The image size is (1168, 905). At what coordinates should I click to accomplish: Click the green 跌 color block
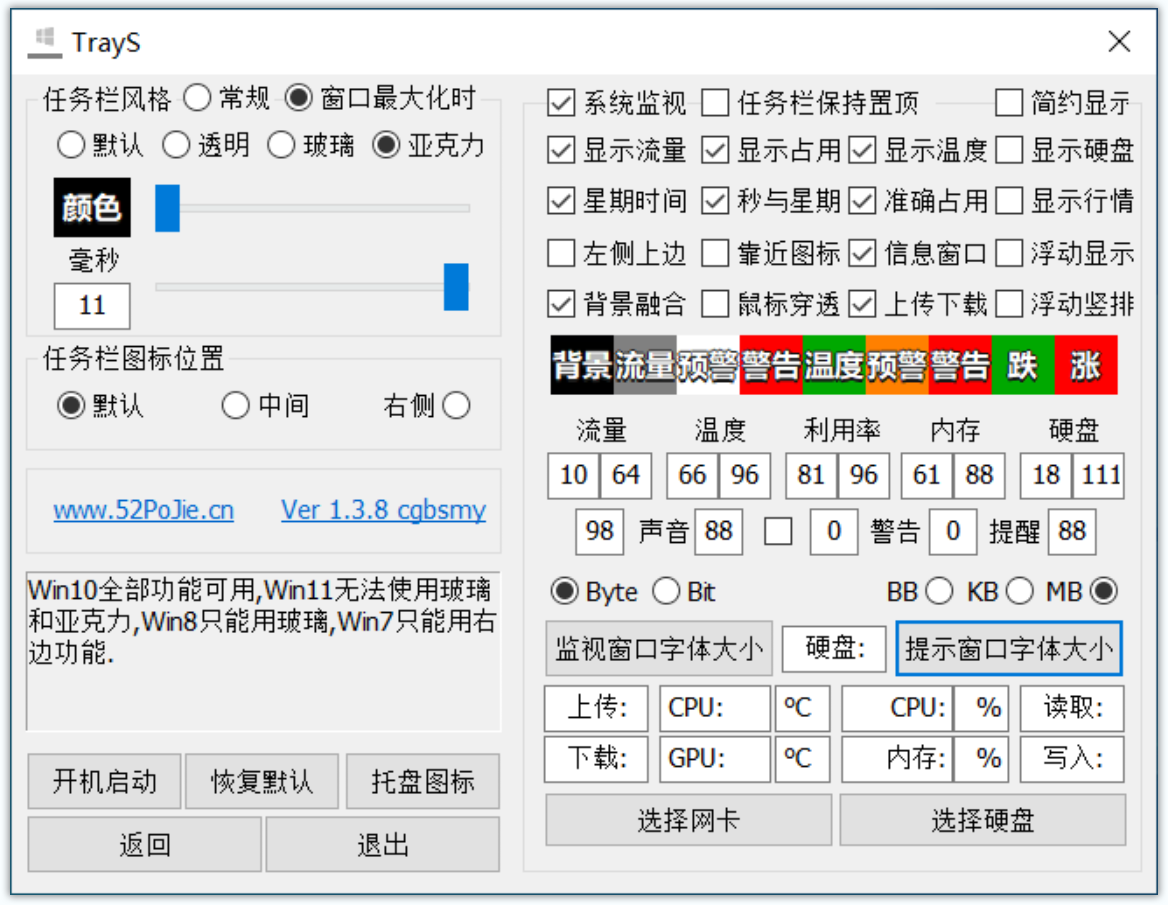tap(1023, 365)
